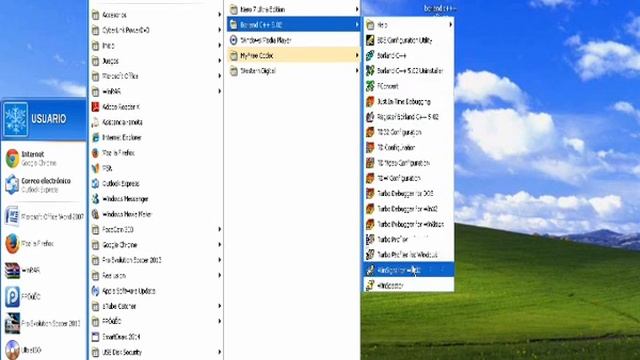Launch Mozilla Firefox from pinned list
This screenshot has width=640, height=360.
click(44, 244)
